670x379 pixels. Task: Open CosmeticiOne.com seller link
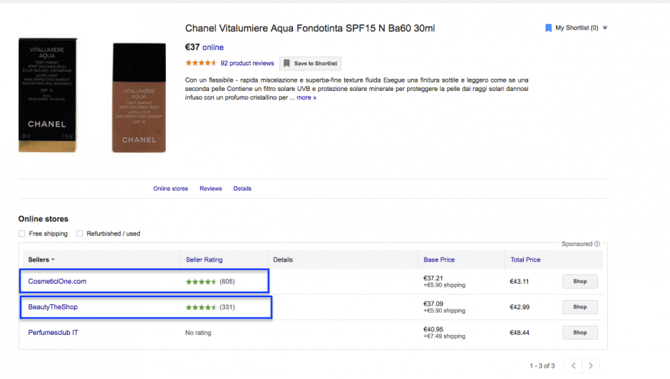pyautogui.click(x=57, y=281)
